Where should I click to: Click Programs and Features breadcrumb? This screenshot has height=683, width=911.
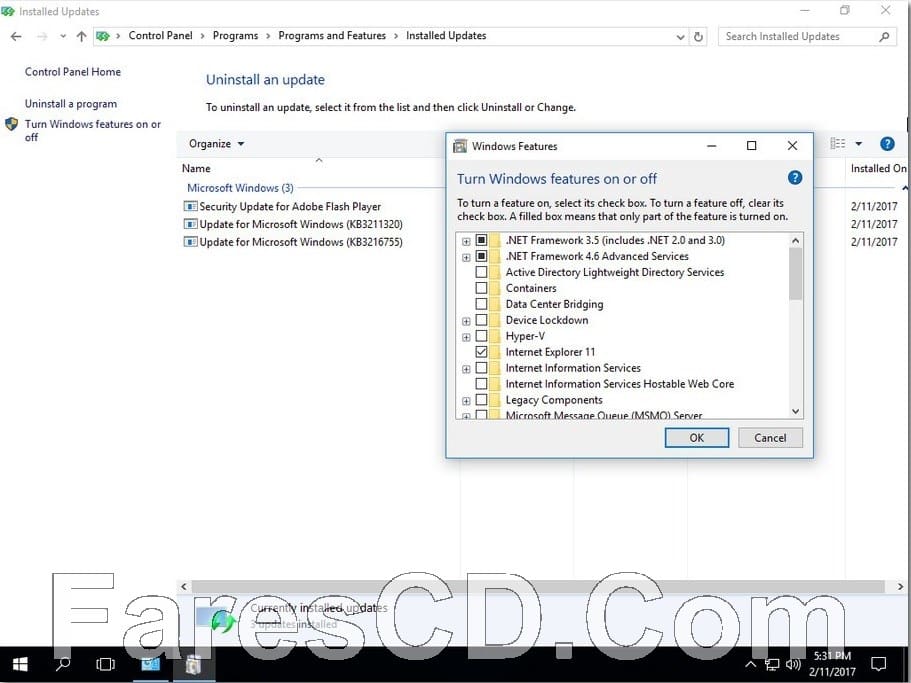(332, 35)
